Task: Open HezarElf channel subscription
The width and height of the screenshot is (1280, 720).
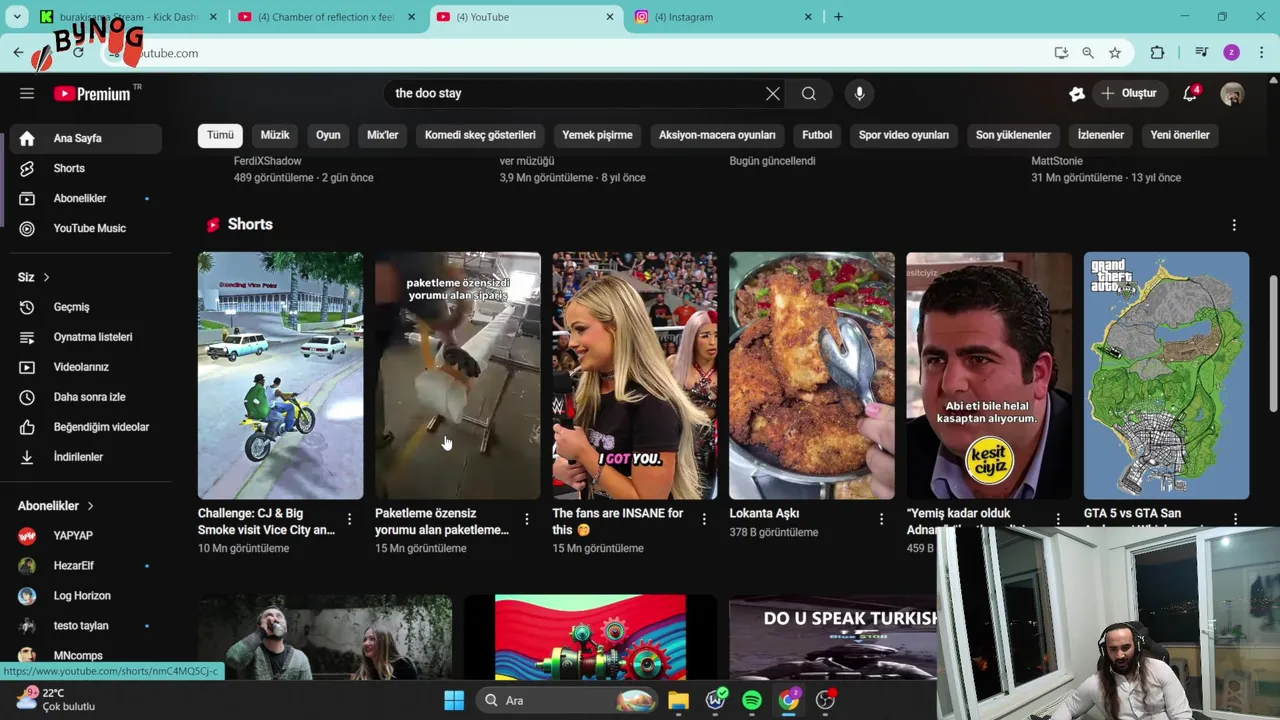Action: tap(85, 566)
